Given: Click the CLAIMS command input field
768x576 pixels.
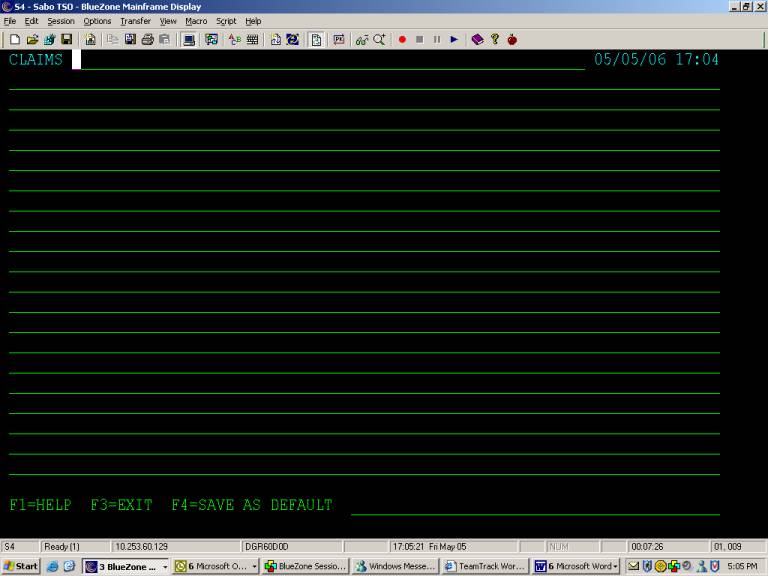Looking at the screenshot, I should [329, 60].
